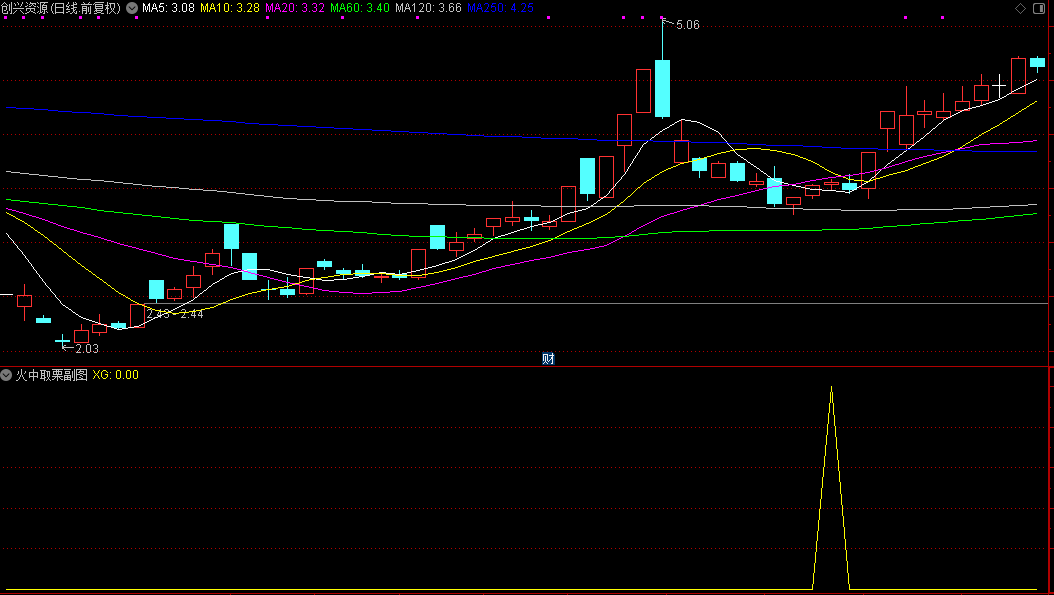Expand the 火中取栗副图 indicator dropdown arrow
The height and width of the screenshot is (595, 1054).
[6, 375]
